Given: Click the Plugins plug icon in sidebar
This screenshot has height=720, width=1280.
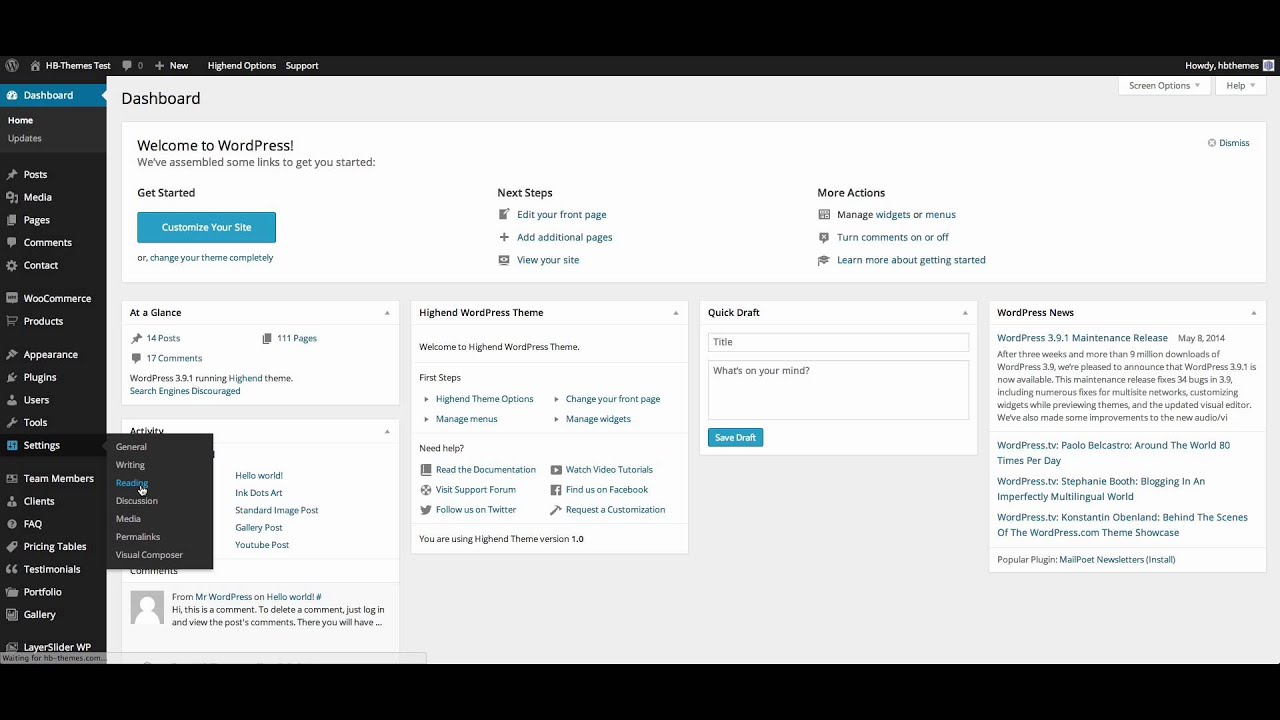Looking at the screenshot, I should coord(12,377).
